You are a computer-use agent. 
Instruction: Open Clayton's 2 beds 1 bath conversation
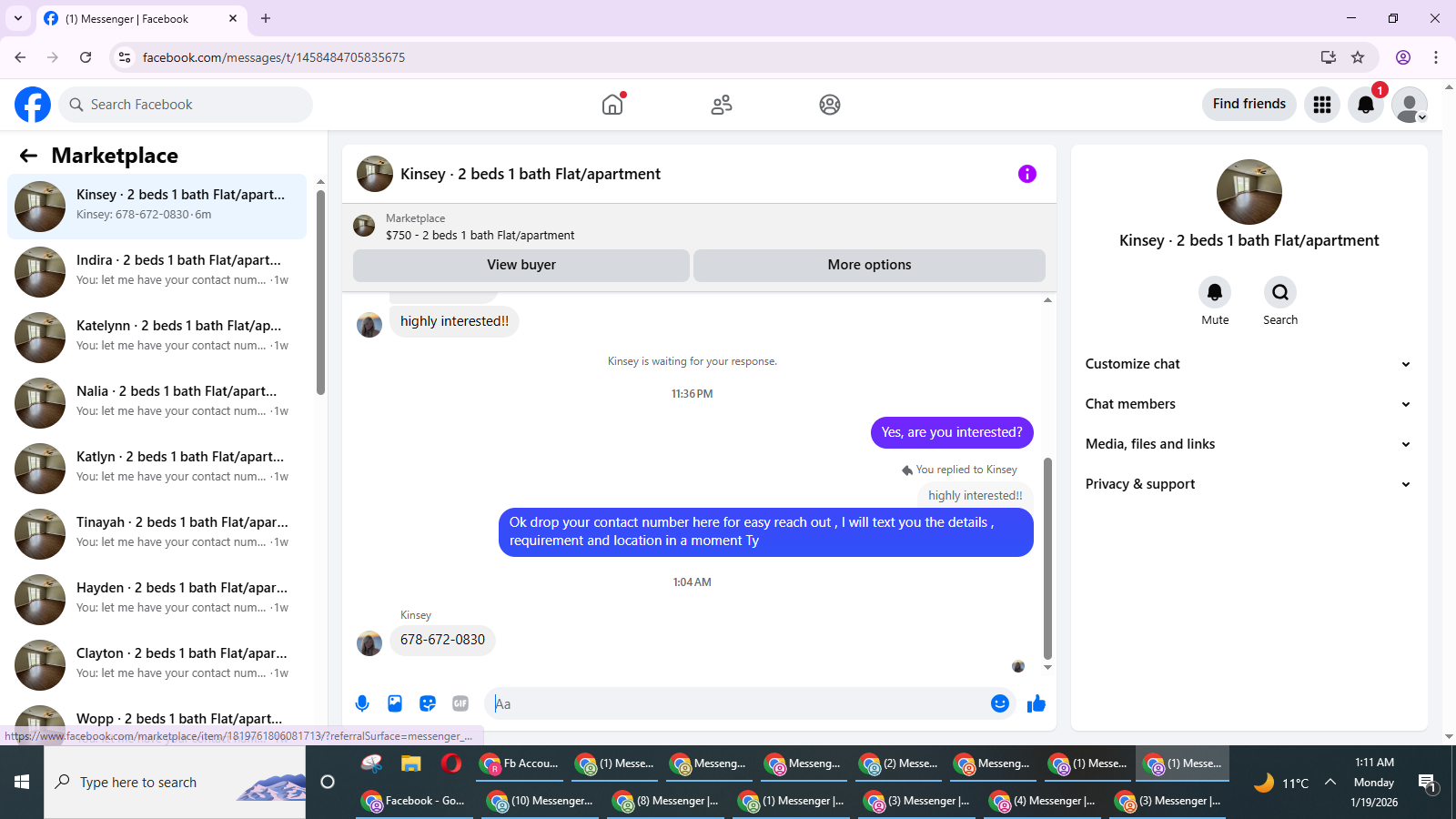[x=157, y=665]
